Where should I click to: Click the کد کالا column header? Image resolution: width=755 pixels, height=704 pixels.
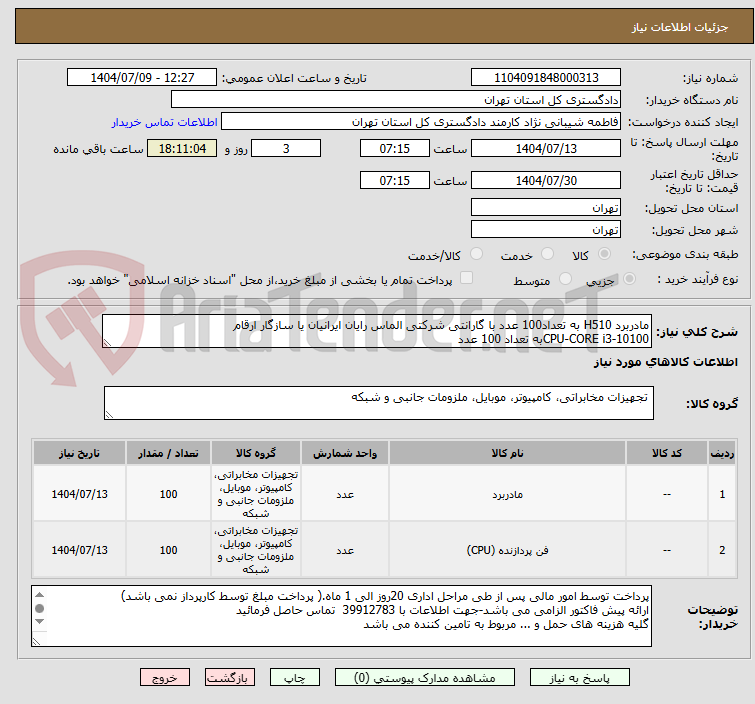(667, 453)
